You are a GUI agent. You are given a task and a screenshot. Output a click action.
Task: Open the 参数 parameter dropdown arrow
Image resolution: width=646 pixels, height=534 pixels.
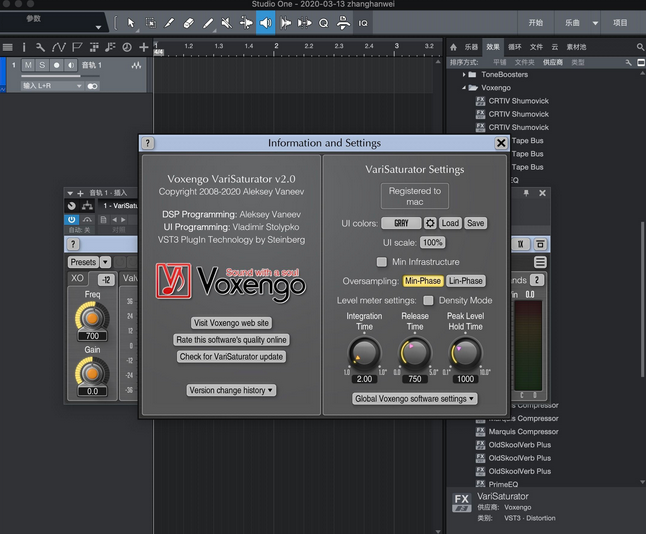click(x=98, y=27)
